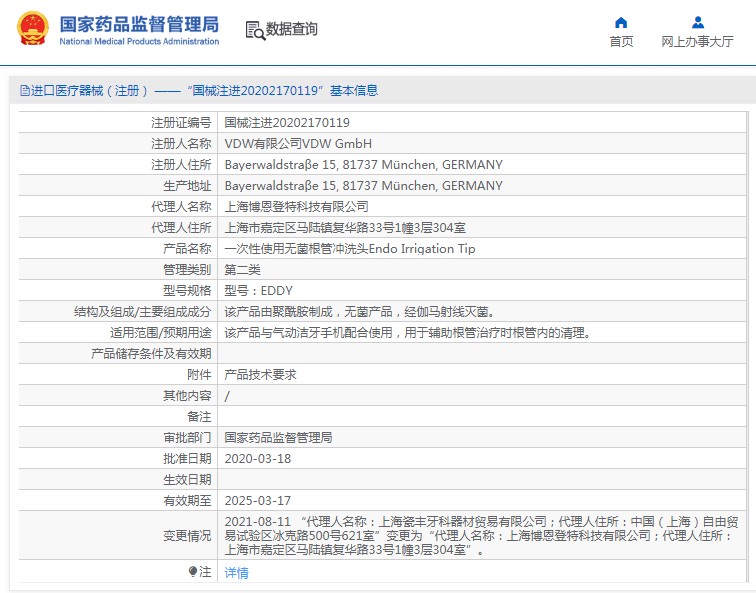Click the 网上办事大厅 text label
Viewport: 756px width, 593px height.
click(697, 41)
